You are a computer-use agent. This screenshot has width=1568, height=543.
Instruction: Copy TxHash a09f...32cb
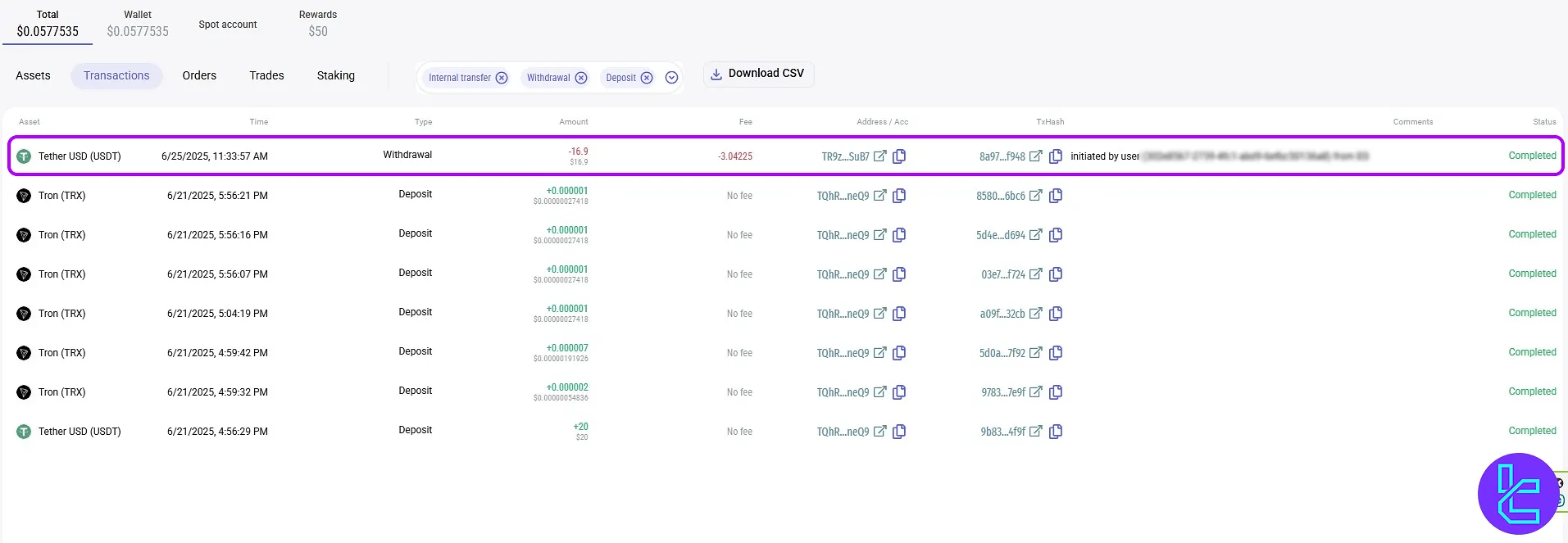(1056, 313)
